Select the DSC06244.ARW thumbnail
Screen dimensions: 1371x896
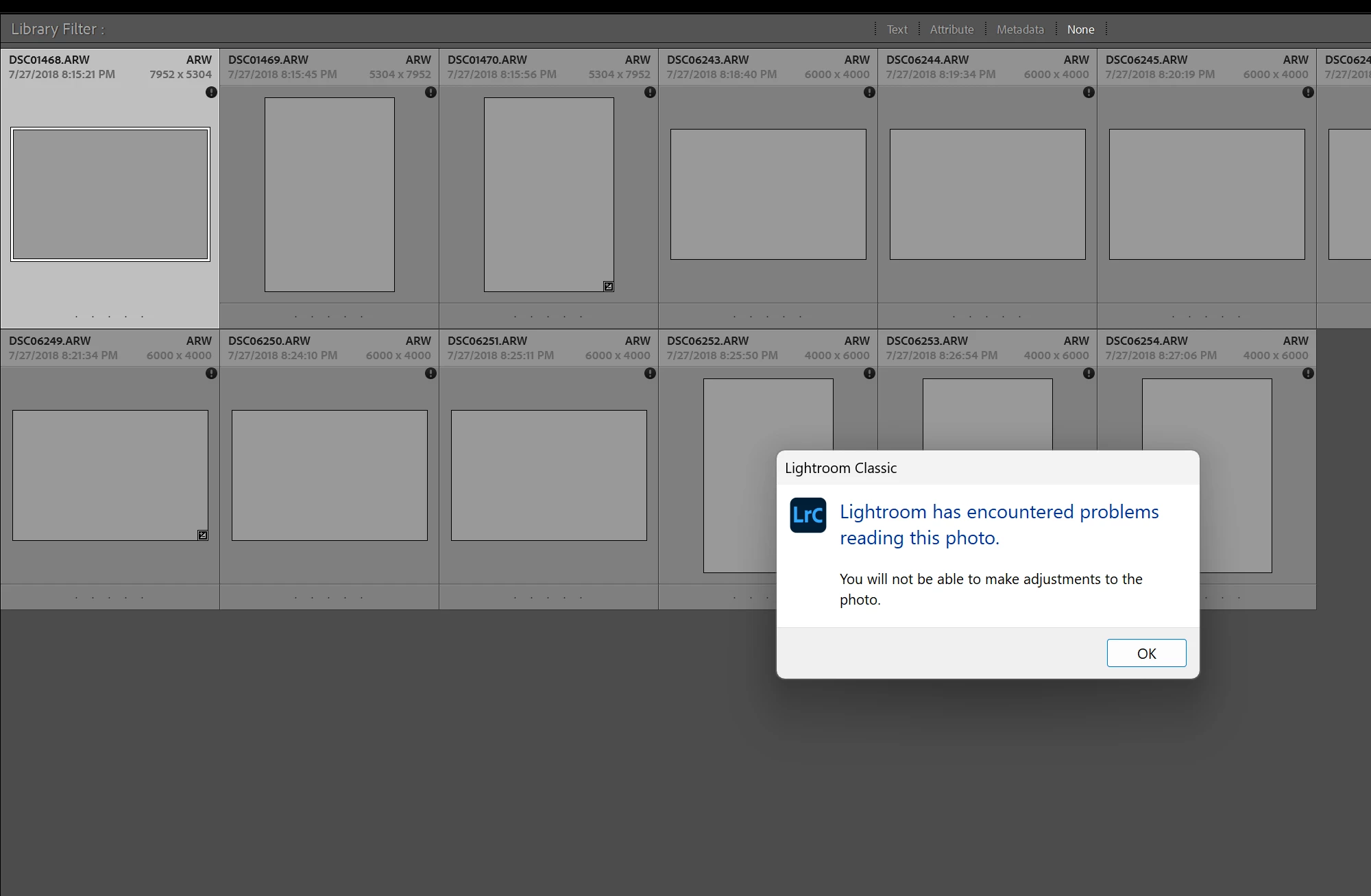coord(987,195)
